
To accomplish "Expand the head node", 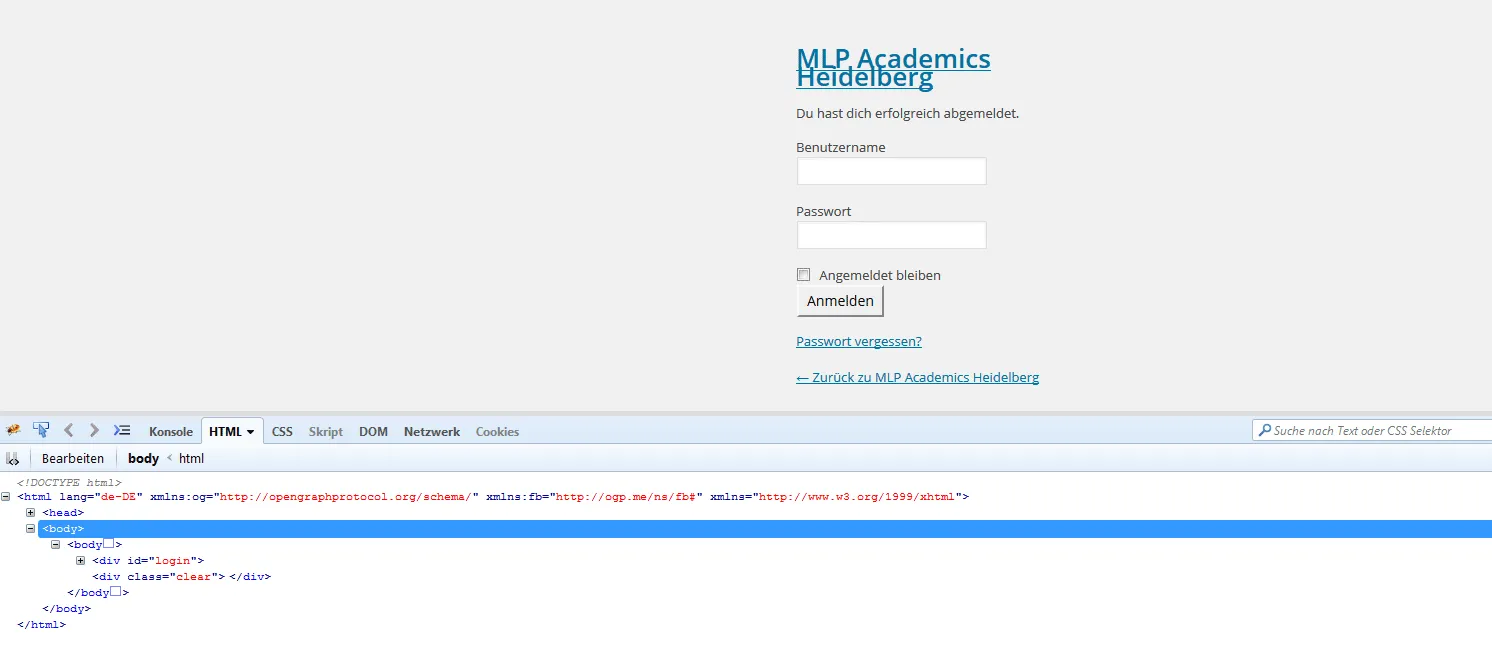I will 31,513.
